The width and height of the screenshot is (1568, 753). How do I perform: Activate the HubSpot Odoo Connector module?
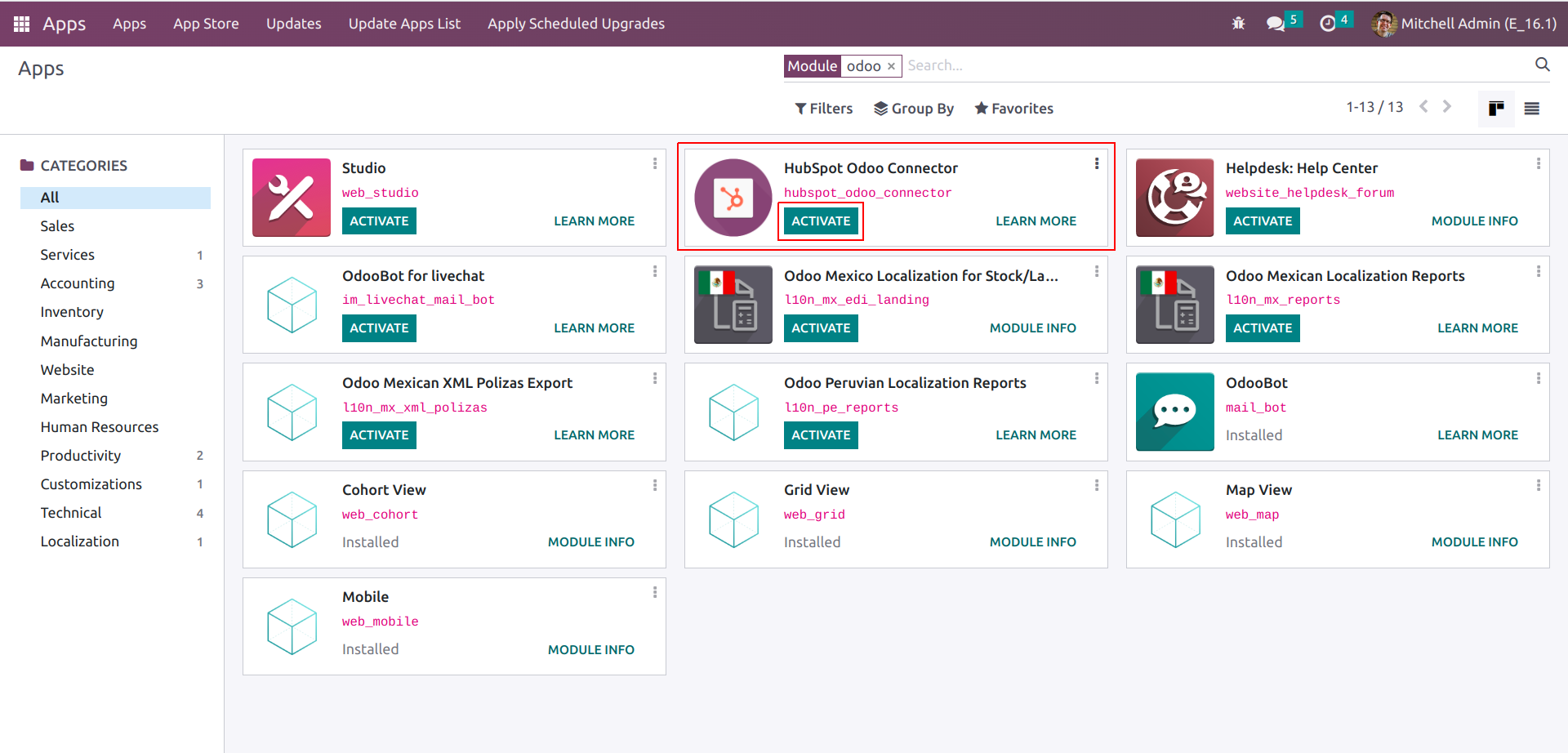tap(821, 221)
